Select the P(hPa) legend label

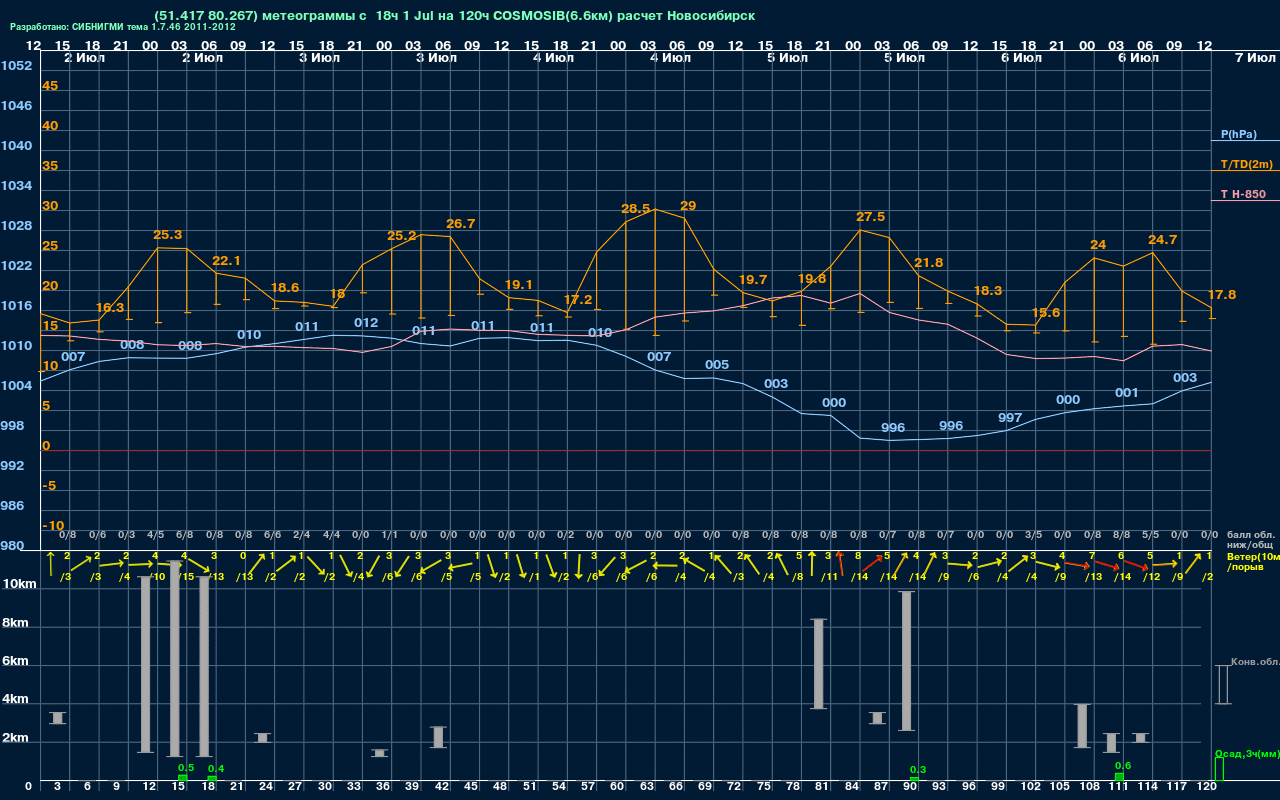[x=1238, y=134]
